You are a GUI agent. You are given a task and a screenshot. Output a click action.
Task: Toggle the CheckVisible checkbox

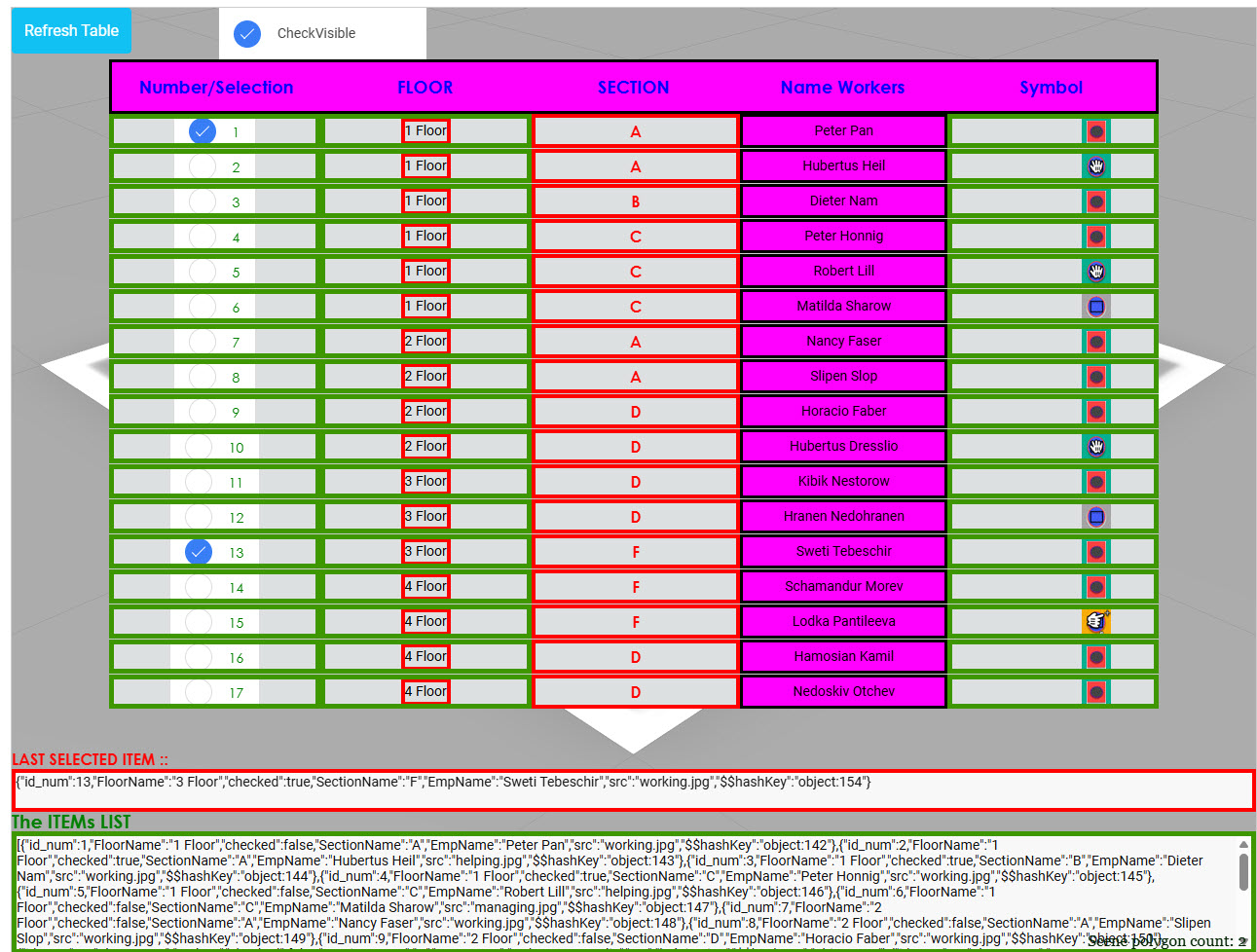246,33
